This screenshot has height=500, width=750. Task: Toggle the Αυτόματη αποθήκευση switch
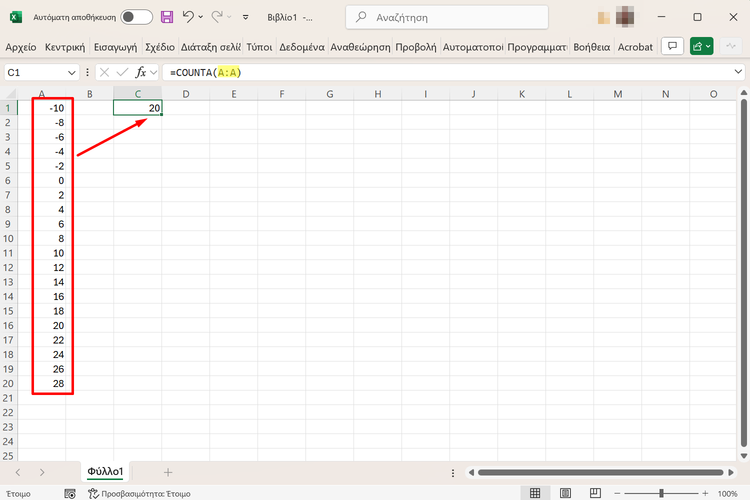click(x=137, y=17)
